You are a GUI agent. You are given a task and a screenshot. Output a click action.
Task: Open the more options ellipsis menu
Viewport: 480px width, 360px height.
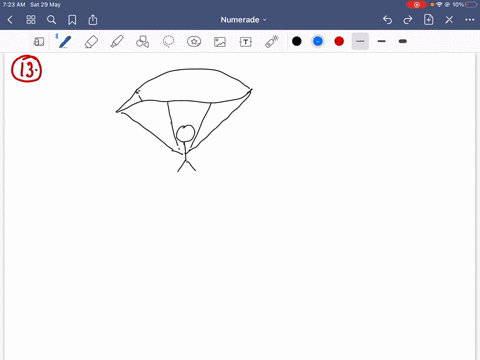coord(470,20)
